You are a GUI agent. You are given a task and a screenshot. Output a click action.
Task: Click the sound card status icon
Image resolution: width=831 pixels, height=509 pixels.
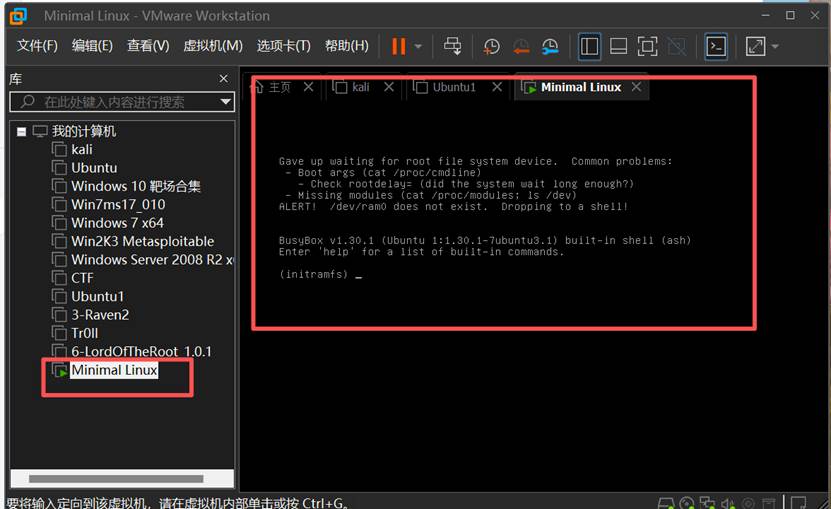point(728,503)
